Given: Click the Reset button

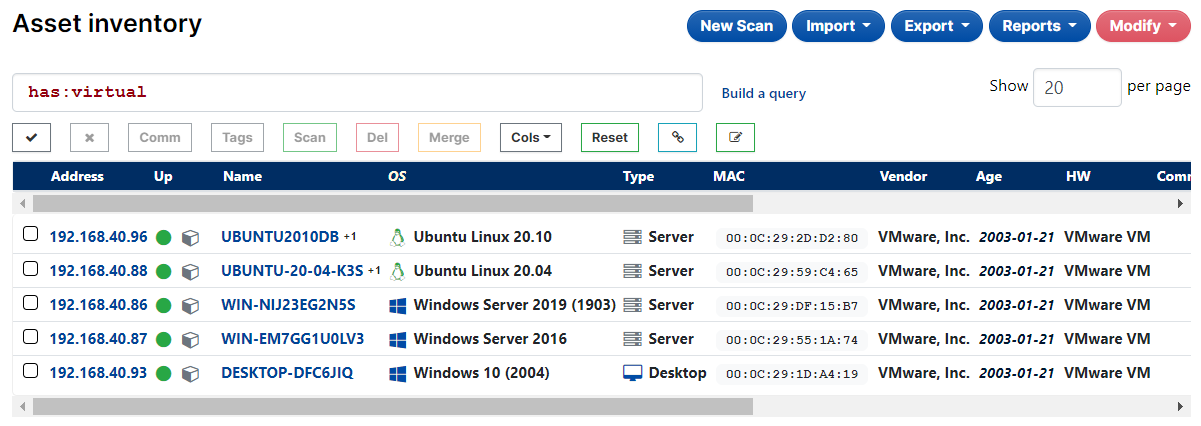Looking at the screenshot, I should coord(610,138).
